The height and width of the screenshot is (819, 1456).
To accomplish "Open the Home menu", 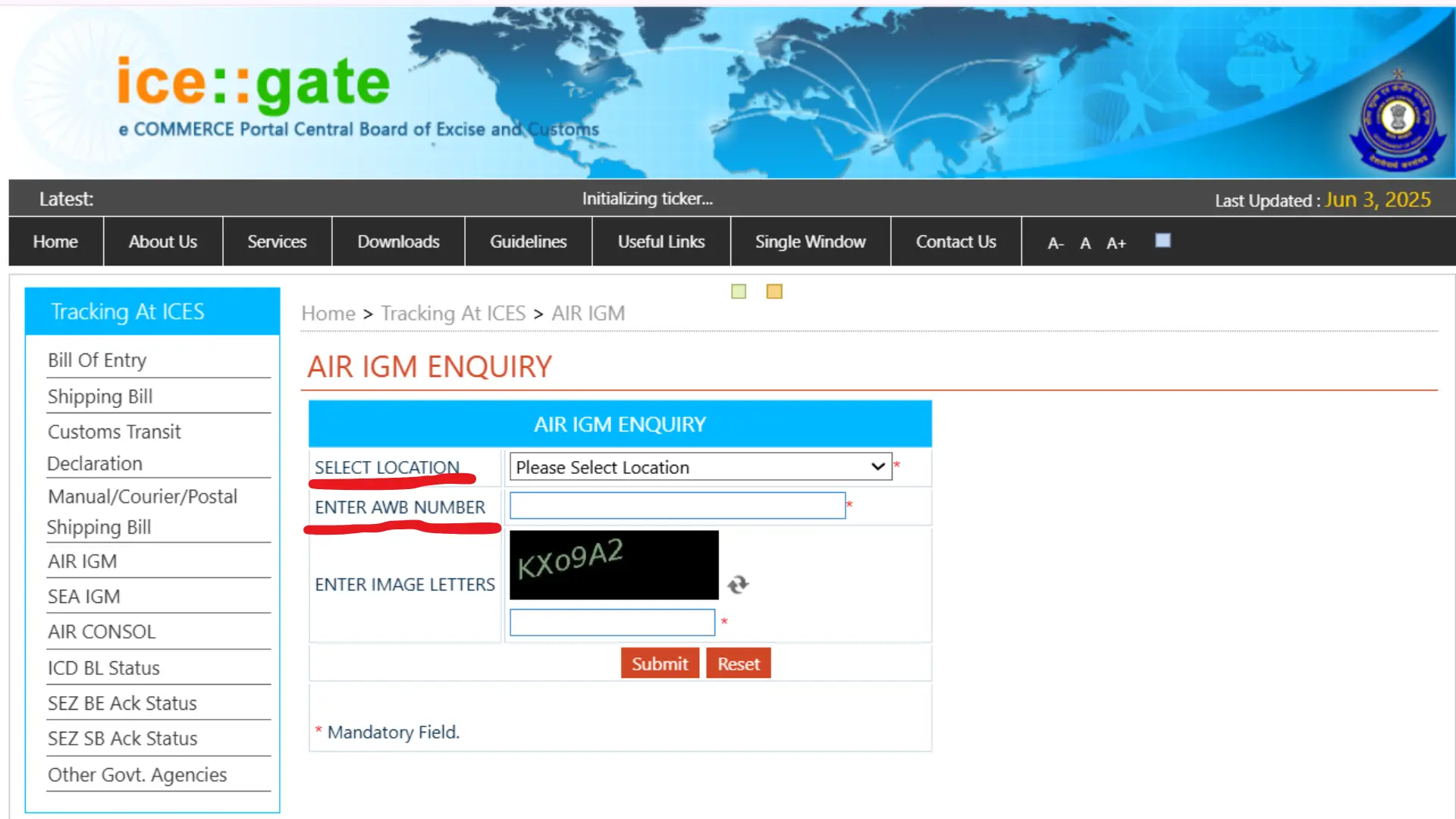I will click(55, 242).
